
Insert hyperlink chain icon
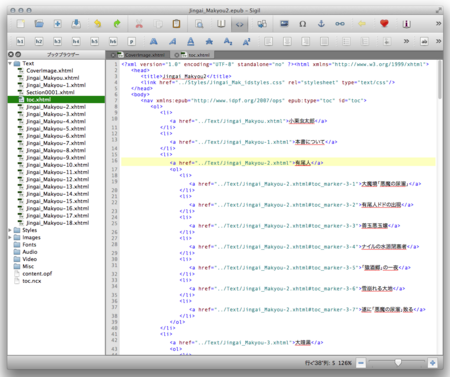[x=340, y=24]
